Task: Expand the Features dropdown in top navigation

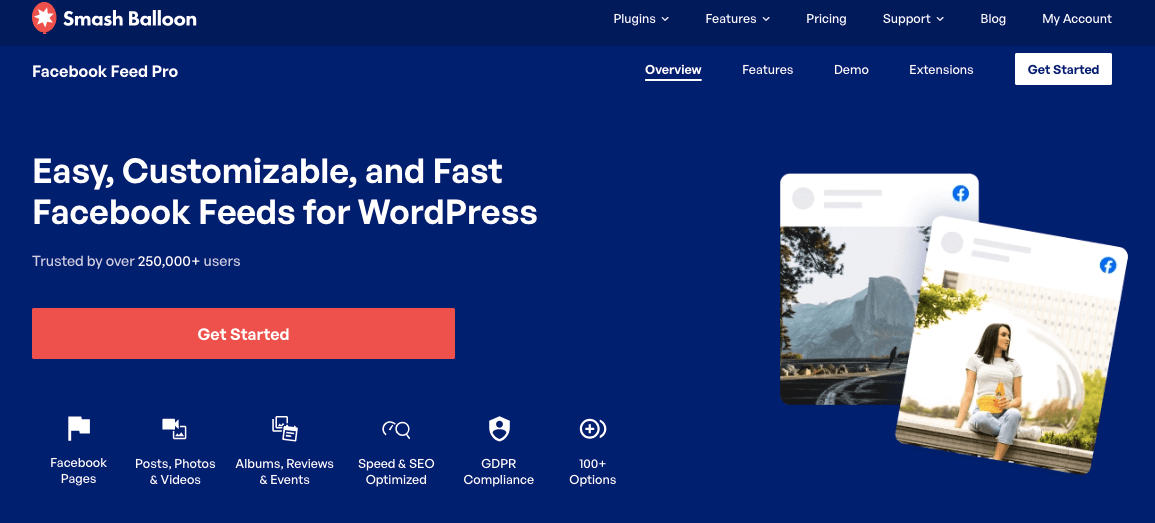Action: tap(737, 19)
